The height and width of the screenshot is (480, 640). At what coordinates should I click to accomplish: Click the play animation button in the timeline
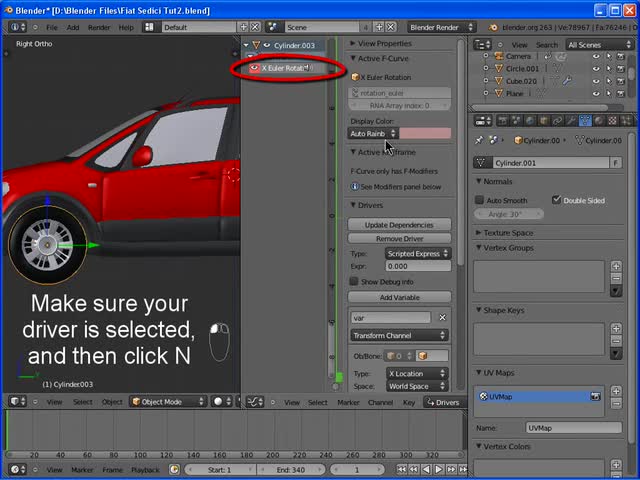[438, 469]
